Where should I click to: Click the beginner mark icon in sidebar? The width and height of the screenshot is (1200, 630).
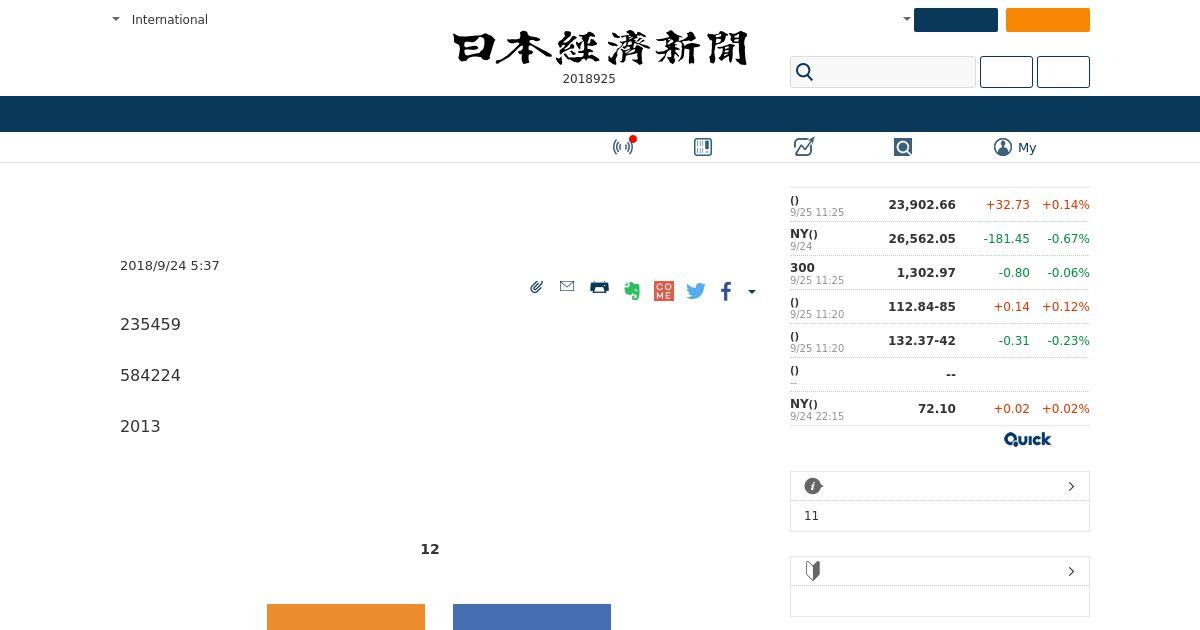(813, 571)
